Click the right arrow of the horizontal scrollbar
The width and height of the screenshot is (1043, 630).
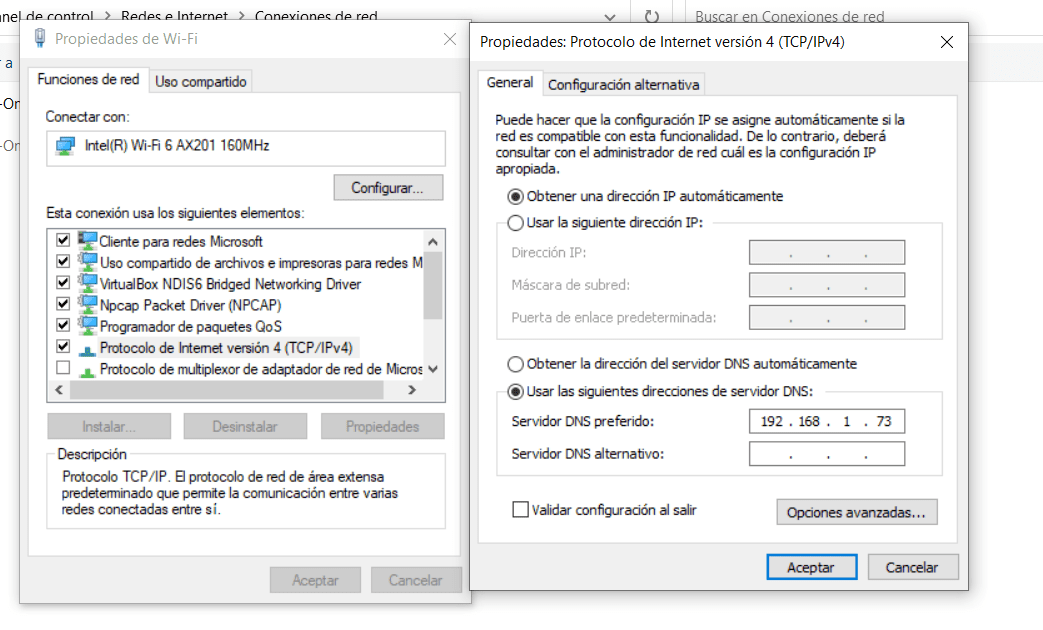point(412,390)
